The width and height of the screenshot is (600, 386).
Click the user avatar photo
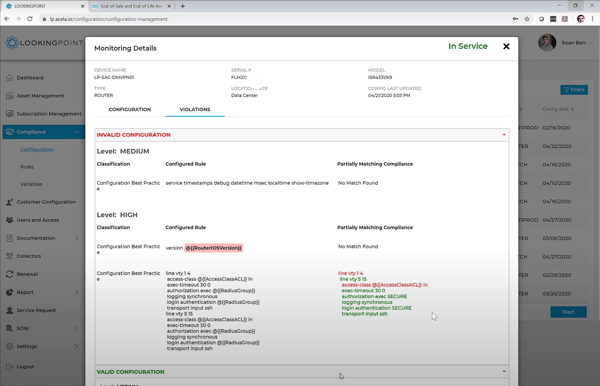tap(547, 42)
